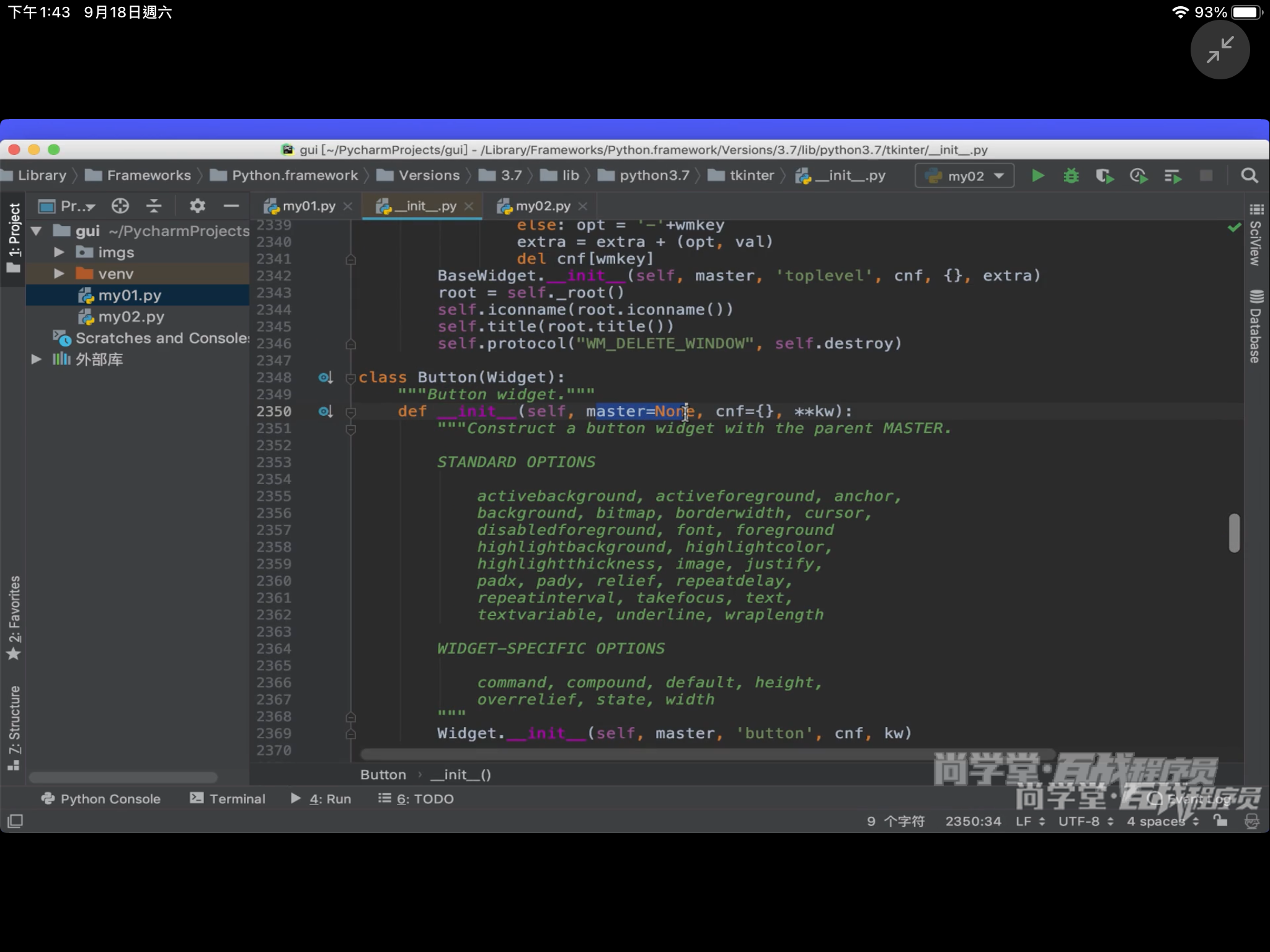Change UTF-8 file encoding

(1086, 821)
